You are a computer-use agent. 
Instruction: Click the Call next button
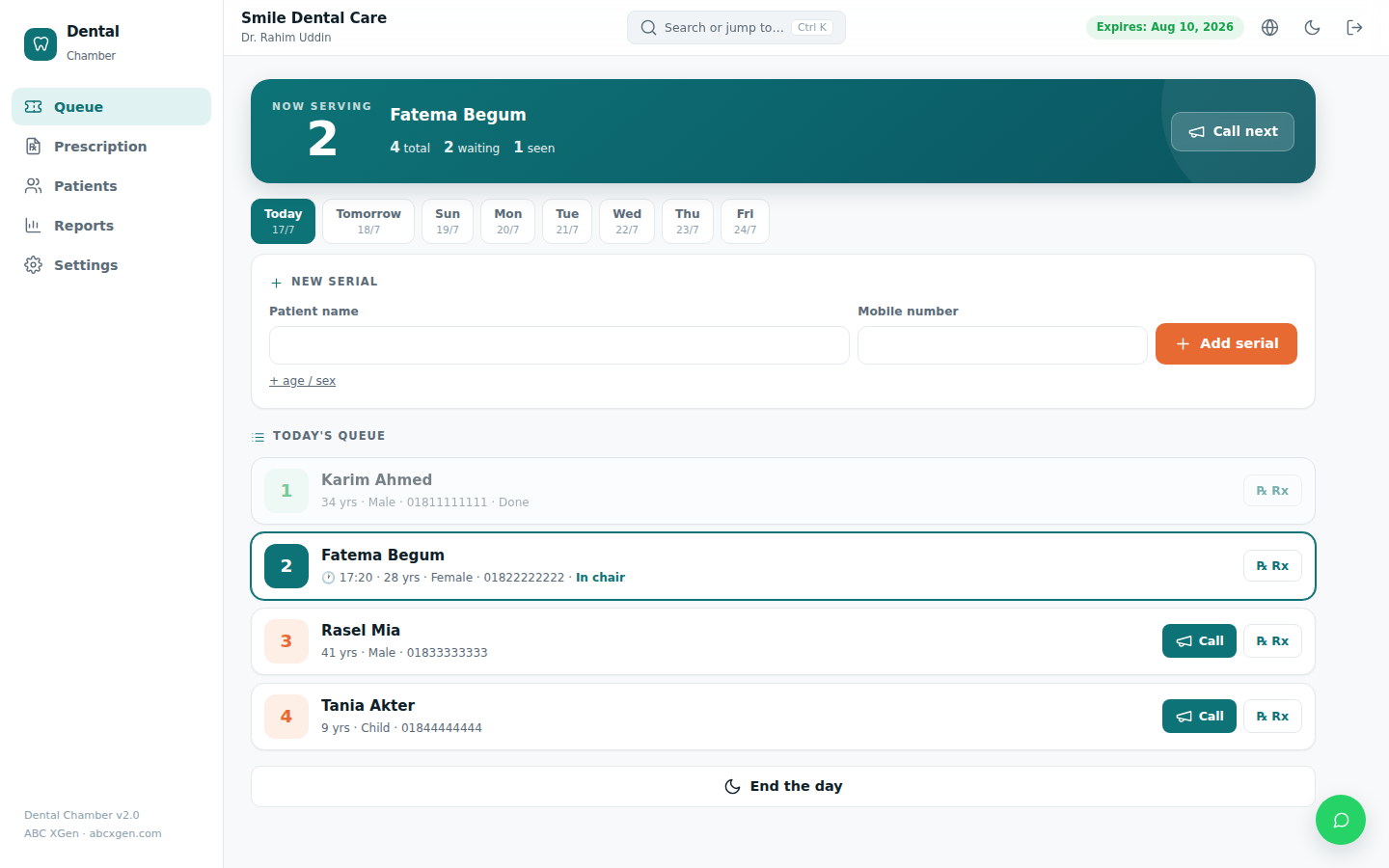point(1232,131)
